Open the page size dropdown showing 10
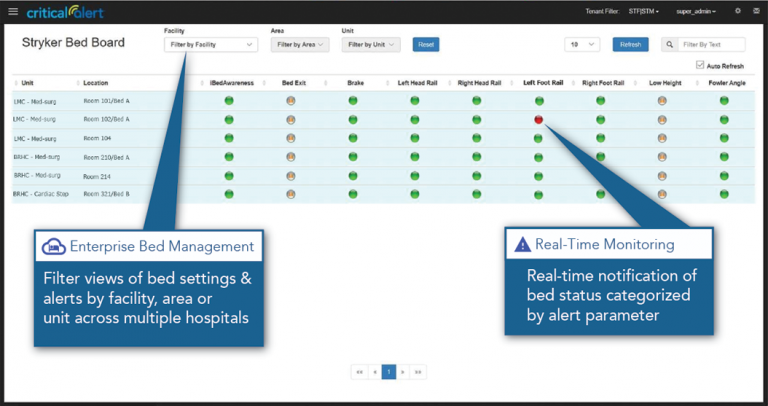The width and height of the screenshot is (768, 406). pos(582,45)
